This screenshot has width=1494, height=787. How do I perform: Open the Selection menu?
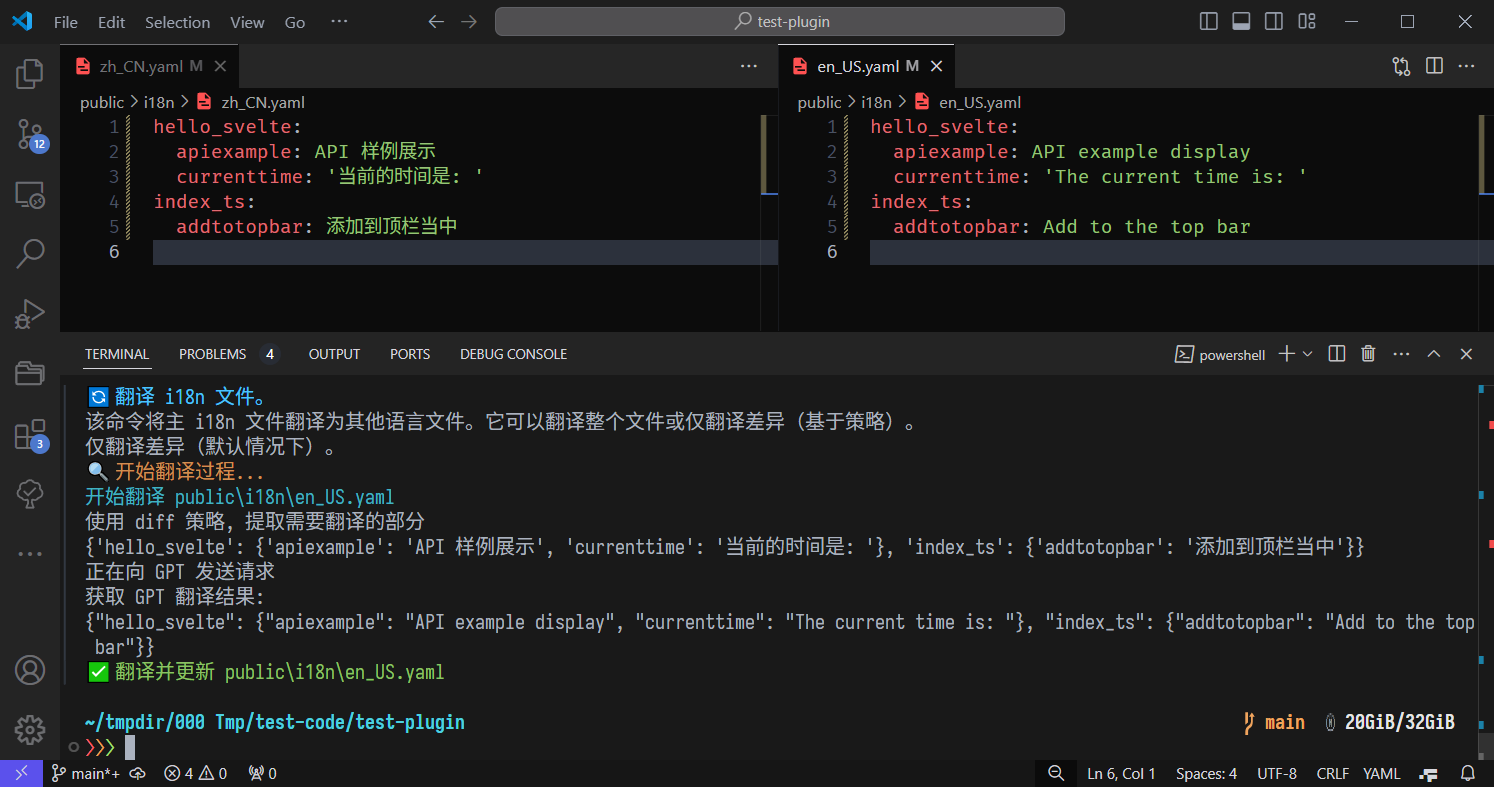177,22
